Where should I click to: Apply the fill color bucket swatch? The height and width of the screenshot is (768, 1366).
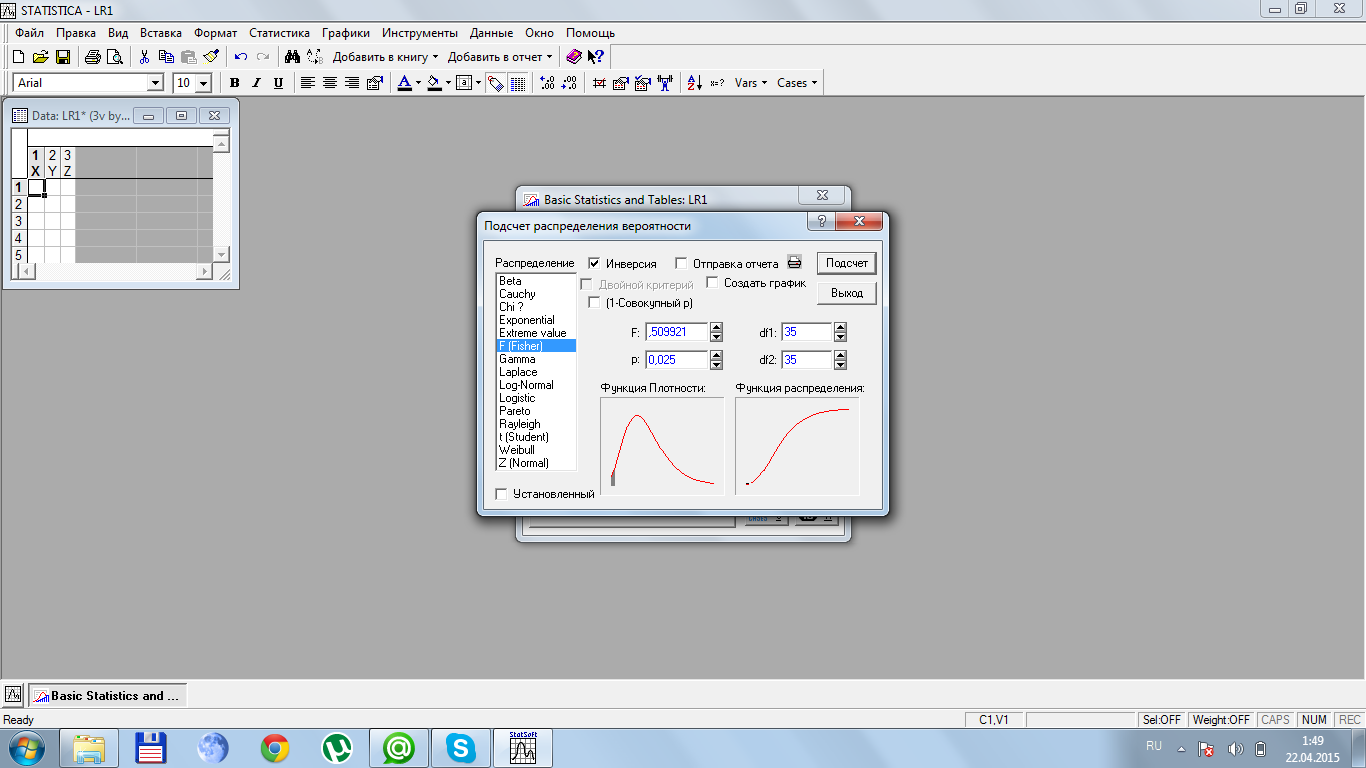[x=434, y=83]
